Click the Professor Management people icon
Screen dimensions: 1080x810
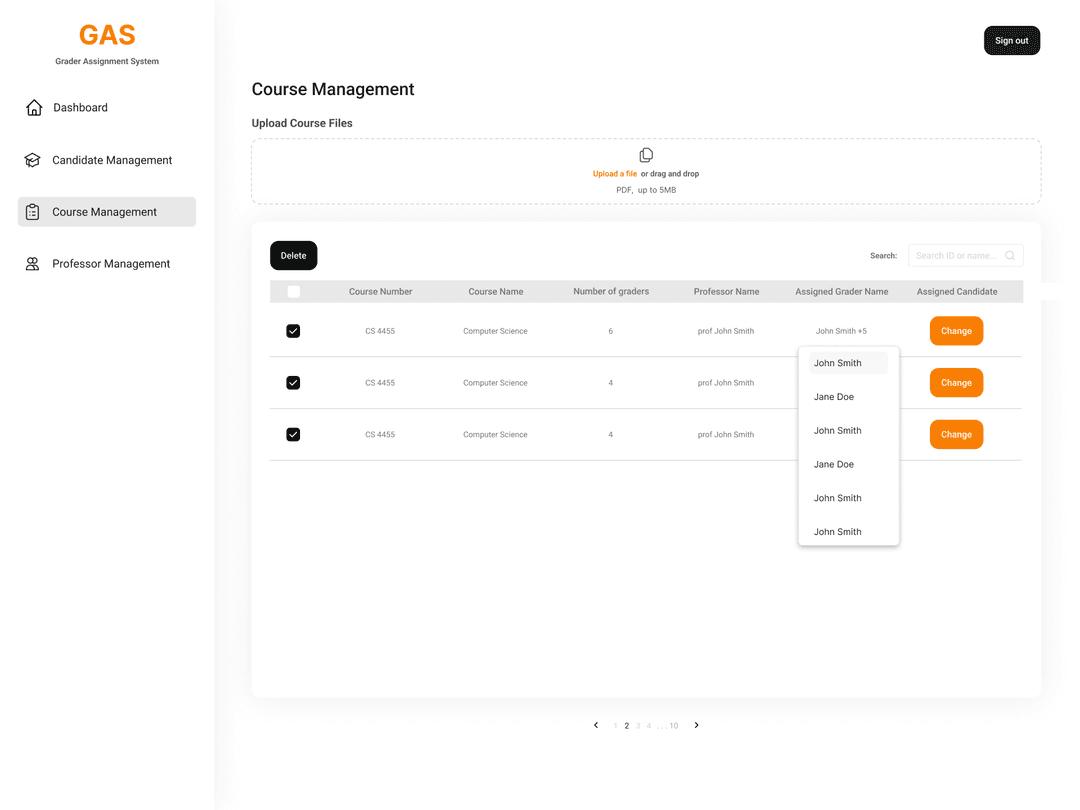33,264
